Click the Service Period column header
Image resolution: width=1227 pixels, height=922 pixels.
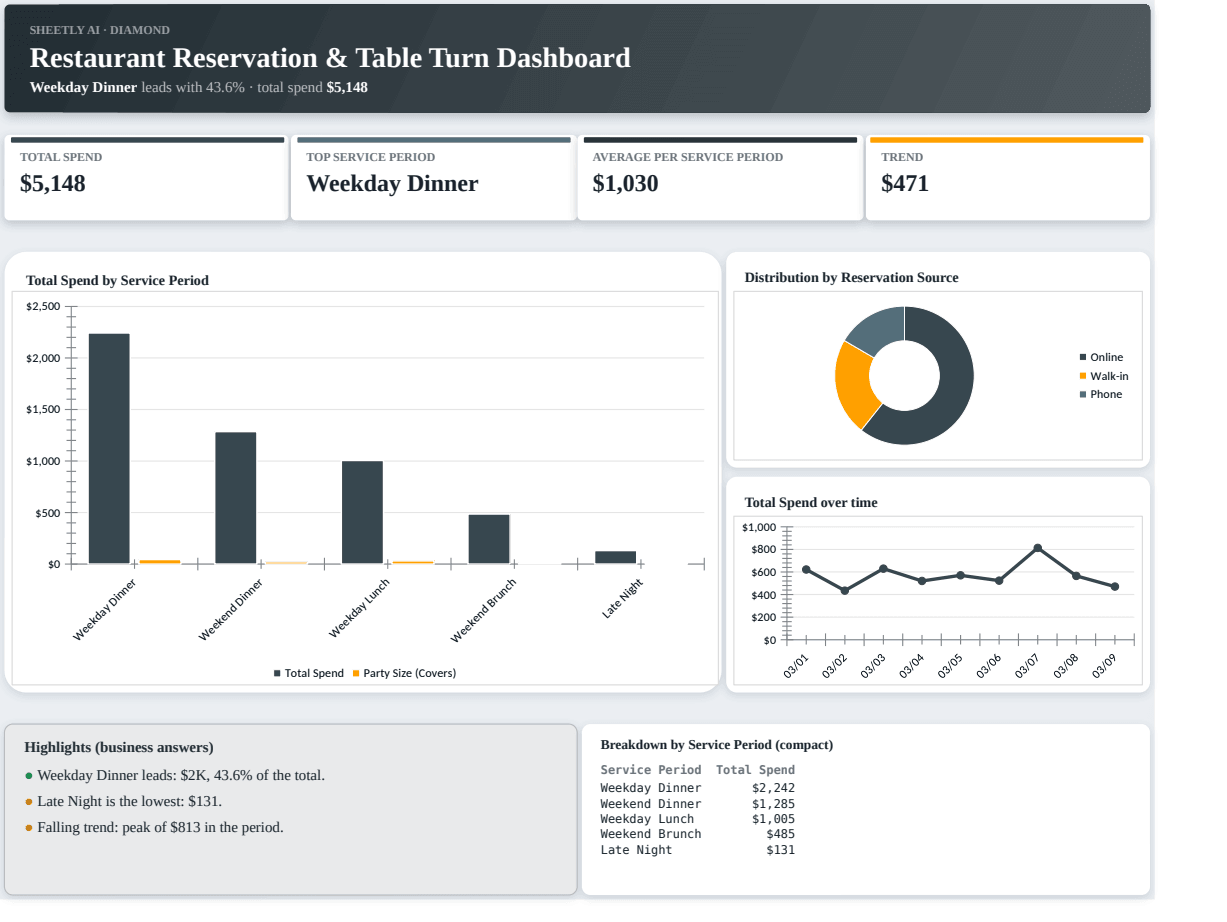point(651,770)
